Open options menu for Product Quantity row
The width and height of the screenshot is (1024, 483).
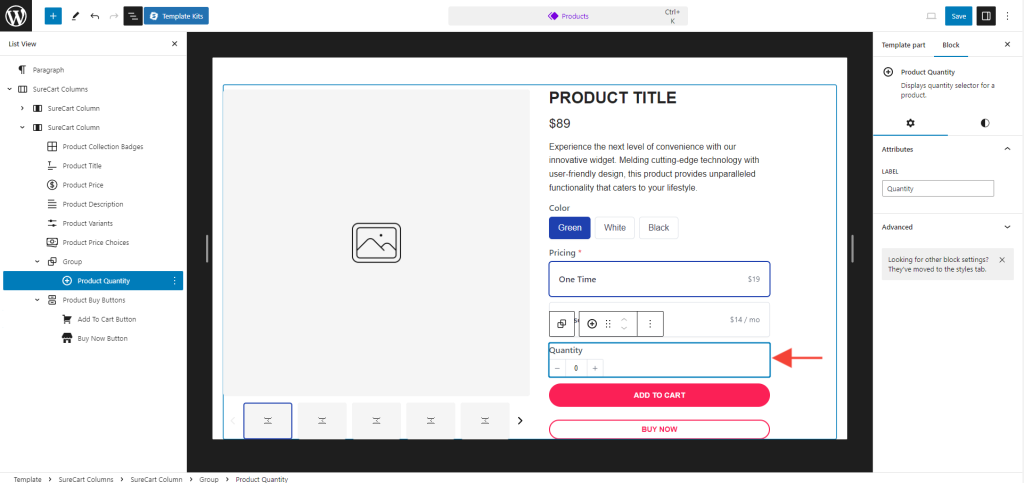(175, 281)
